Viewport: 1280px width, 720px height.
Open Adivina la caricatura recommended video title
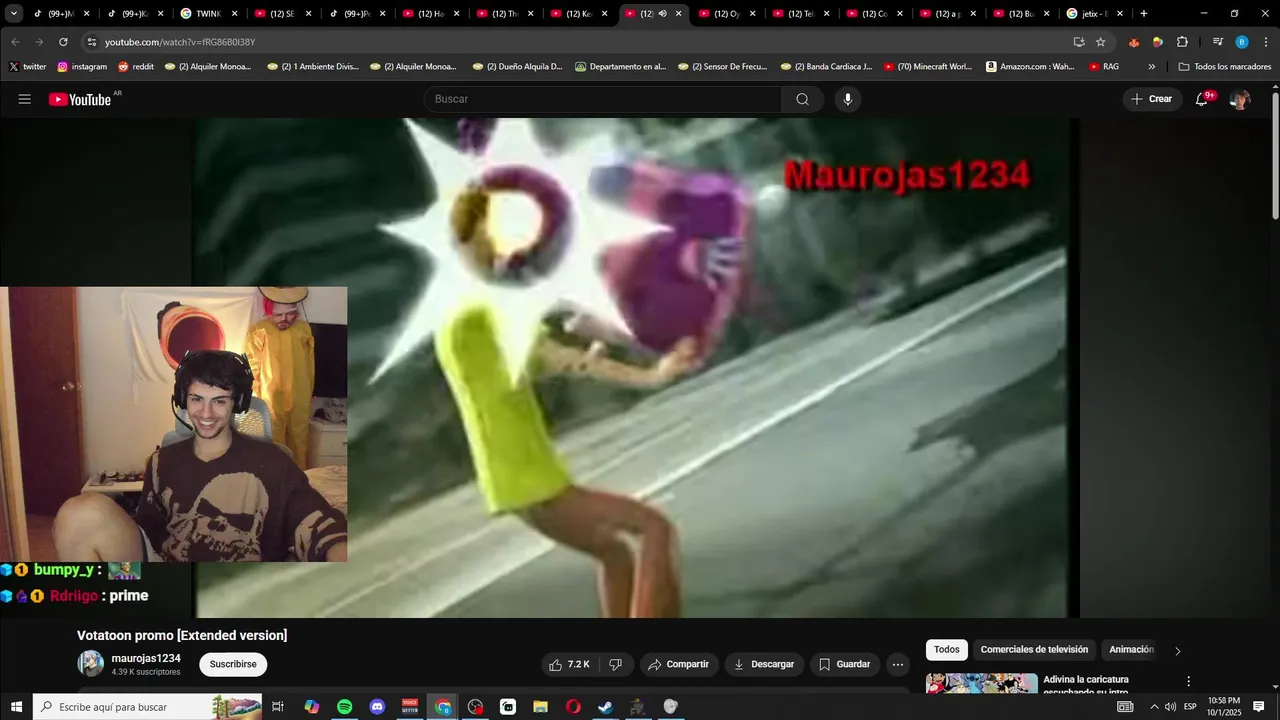click(x=1086, y=685)
